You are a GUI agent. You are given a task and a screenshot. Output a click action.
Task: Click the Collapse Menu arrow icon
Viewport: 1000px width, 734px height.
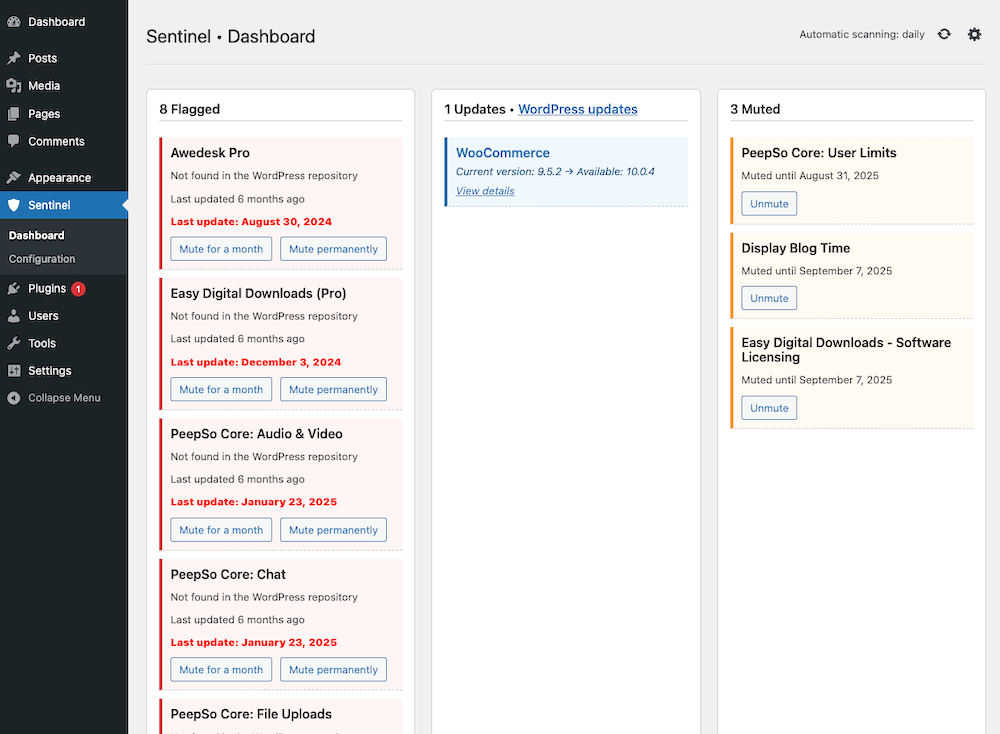14,398
